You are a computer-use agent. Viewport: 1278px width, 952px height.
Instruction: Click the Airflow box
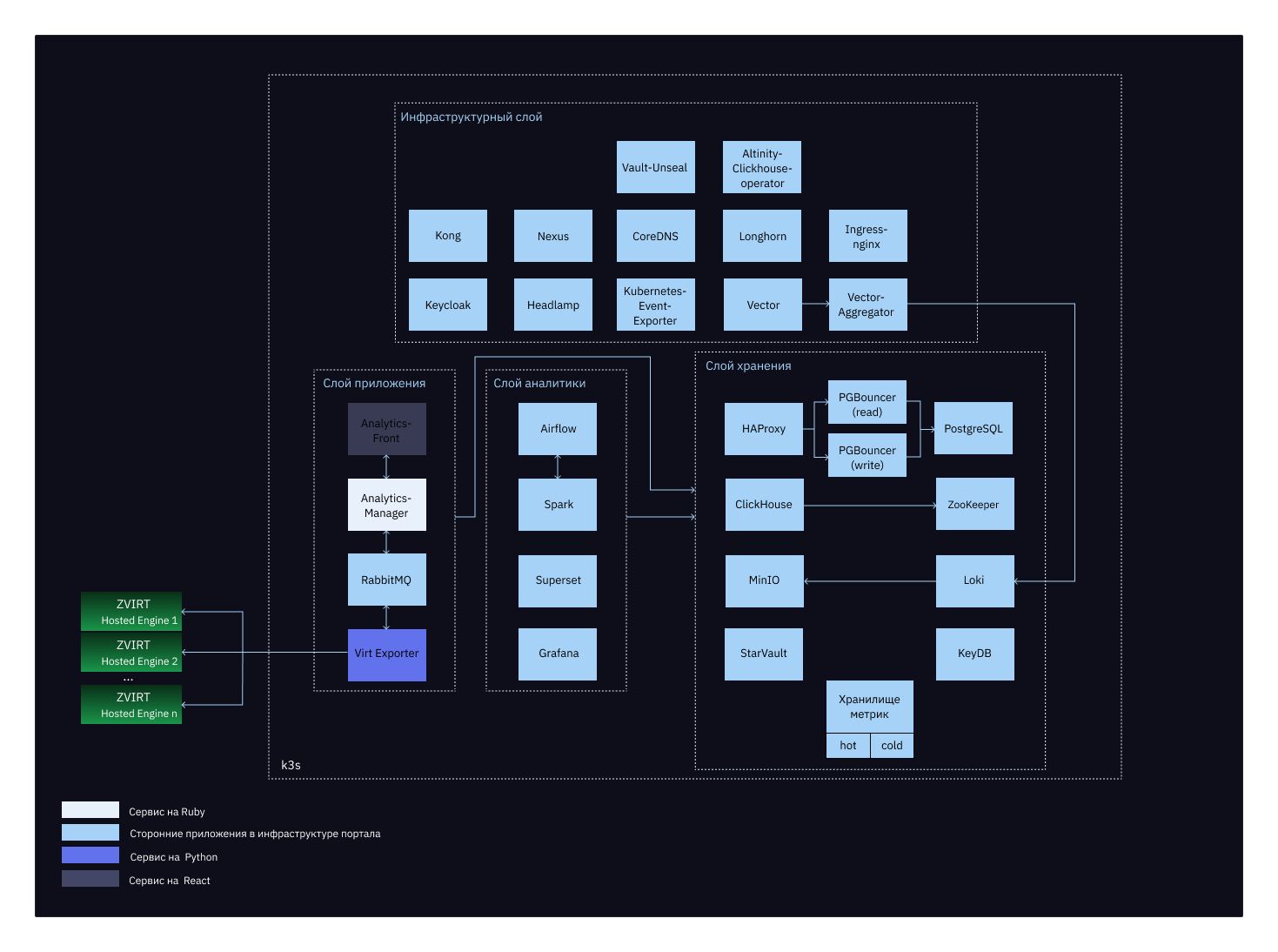(558, 428)
